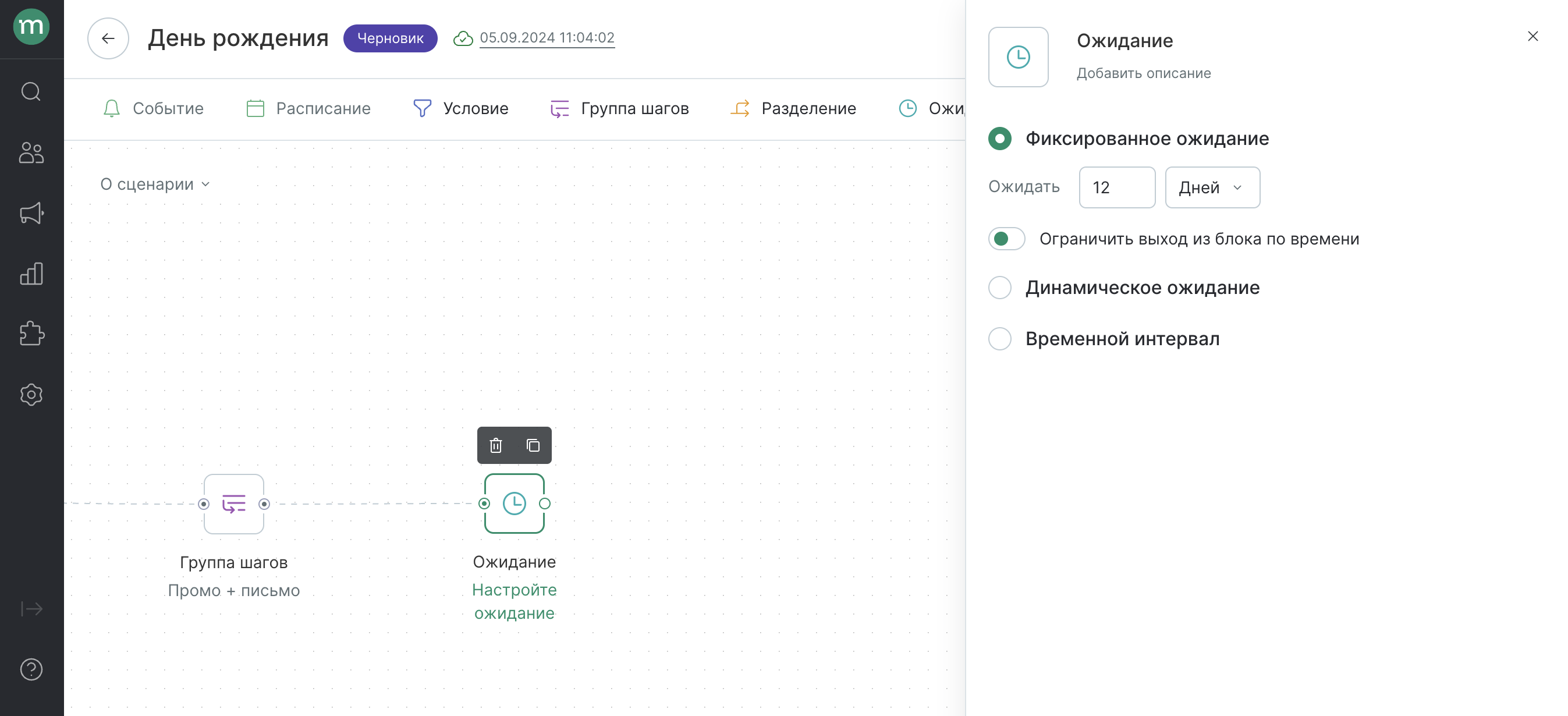Select Динамическое ожидание radio option
Image resolution: width=1568 pixels, height=716 pixels.
(999, 288)
